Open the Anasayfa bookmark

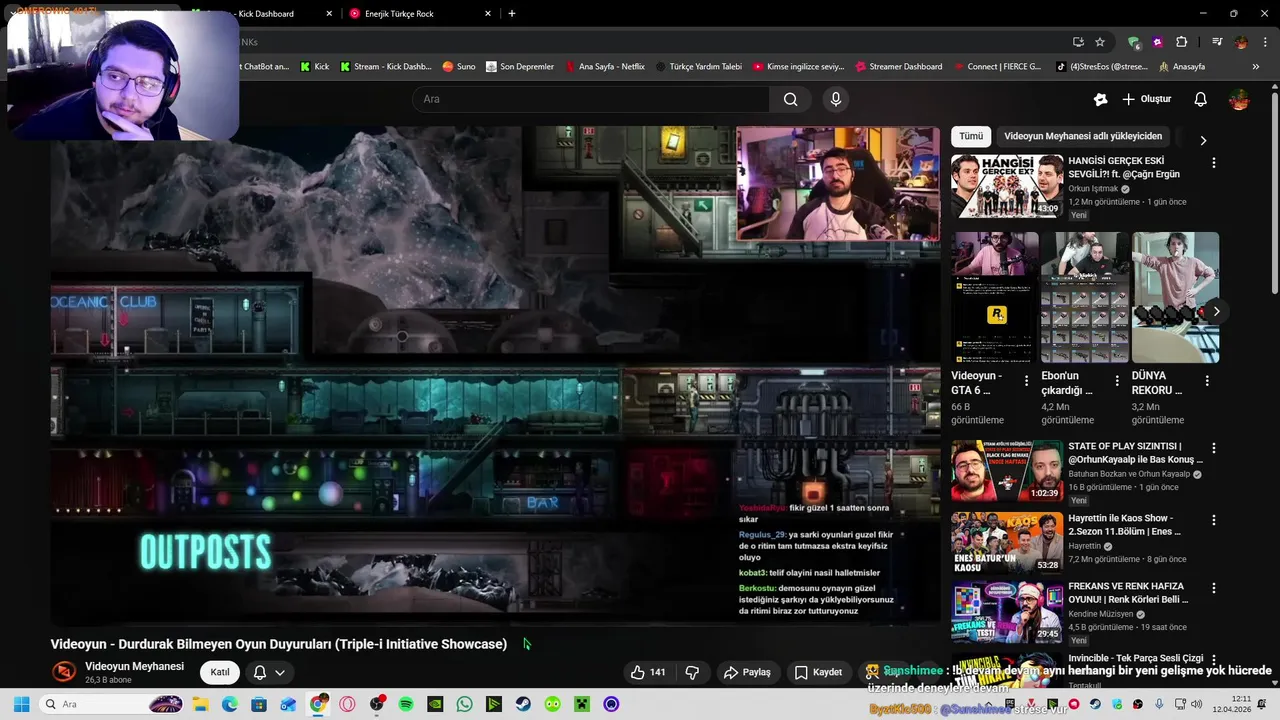pyautogui.click(x=1181, y=67)
